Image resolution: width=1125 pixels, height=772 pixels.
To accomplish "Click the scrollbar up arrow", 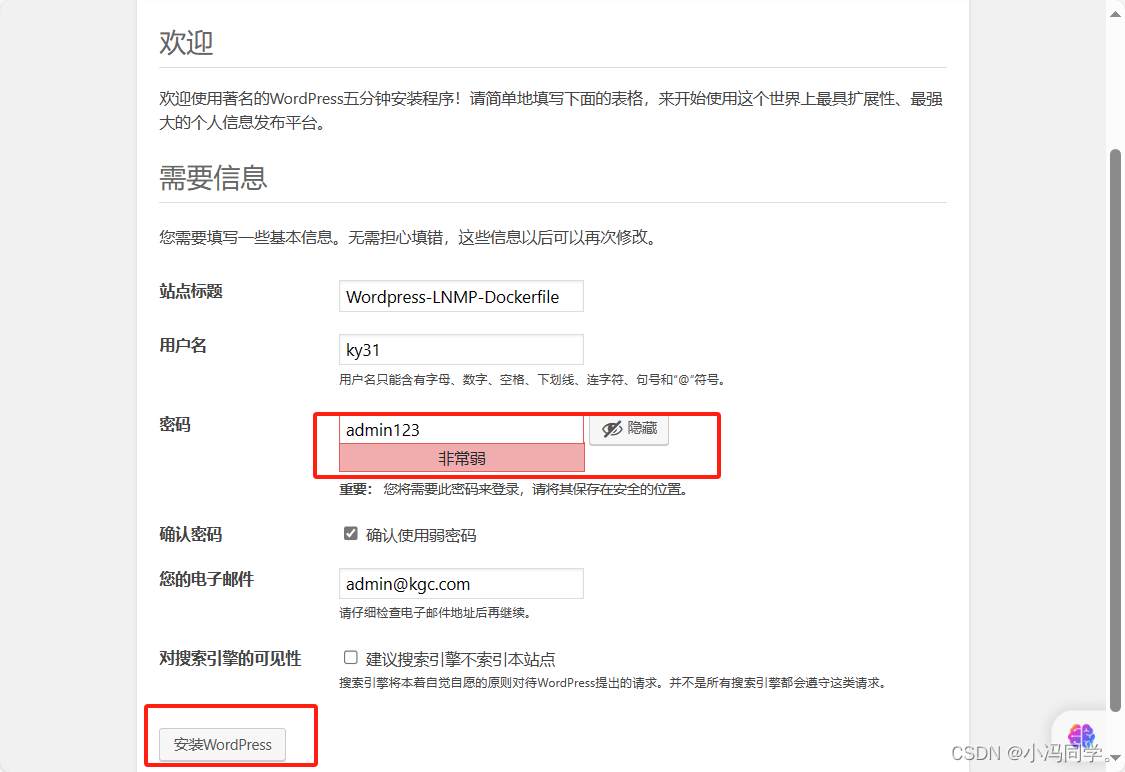I will click(1115, 12).
